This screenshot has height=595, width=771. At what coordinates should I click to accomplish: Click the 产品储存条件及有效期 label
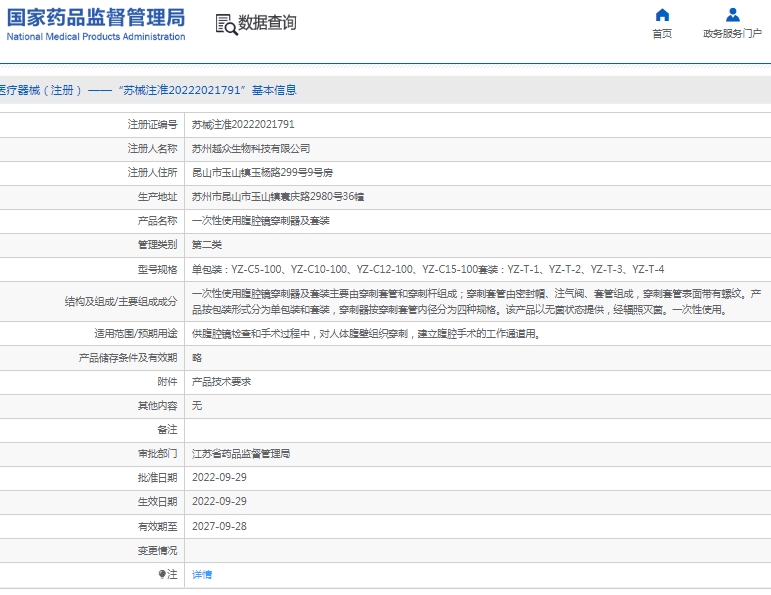128,358
